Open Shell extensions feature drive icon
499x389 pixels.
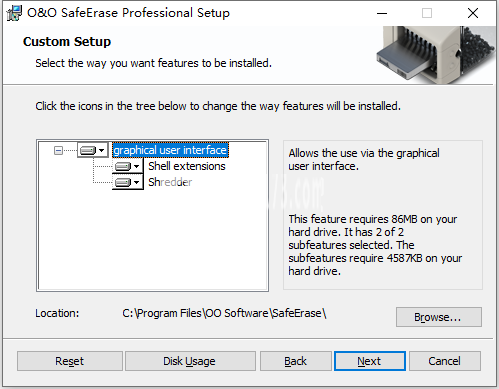[x=123, y=166]
